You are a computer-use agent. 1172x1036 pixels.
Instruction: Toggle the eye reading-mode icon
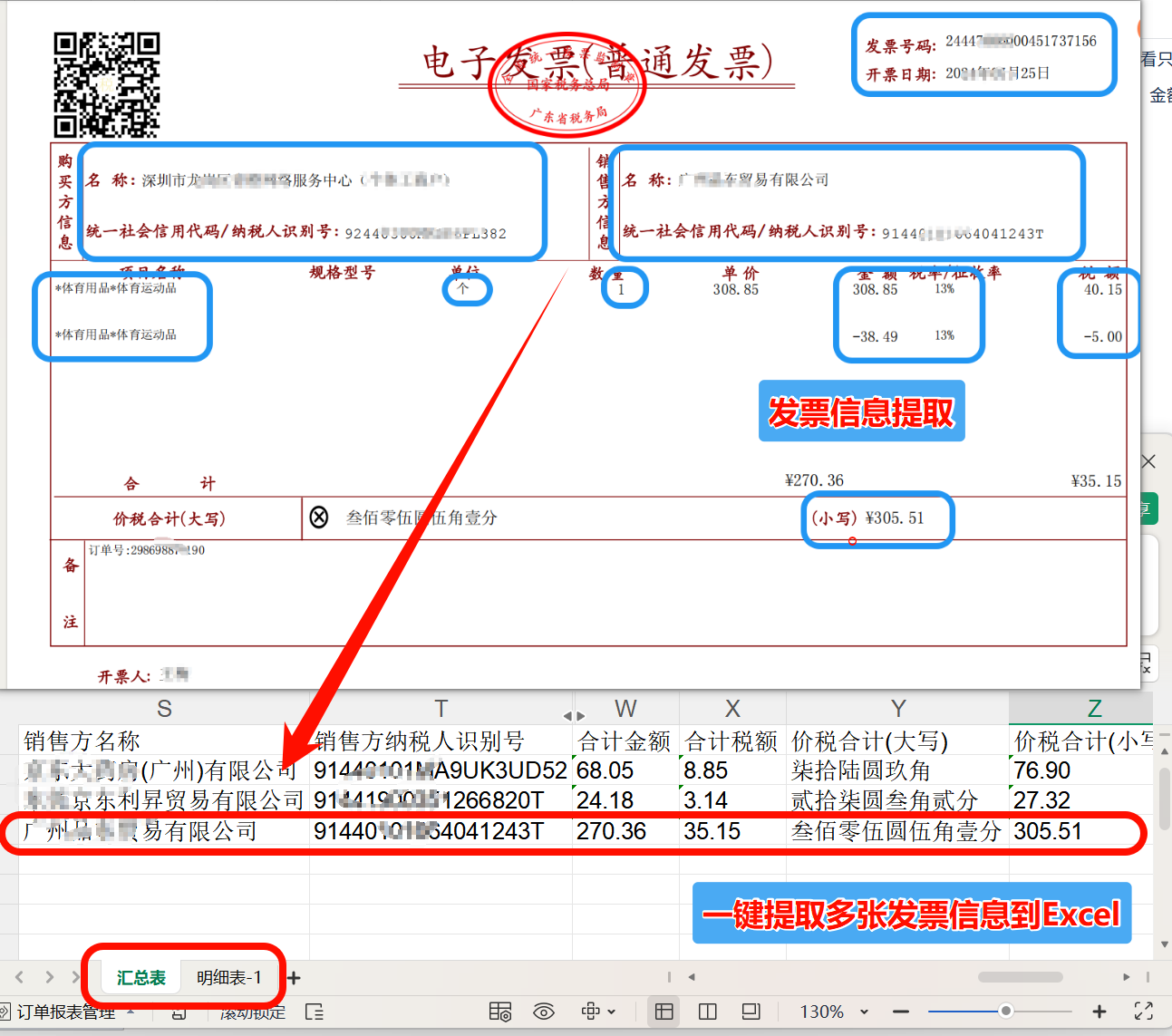point(544,1012)
